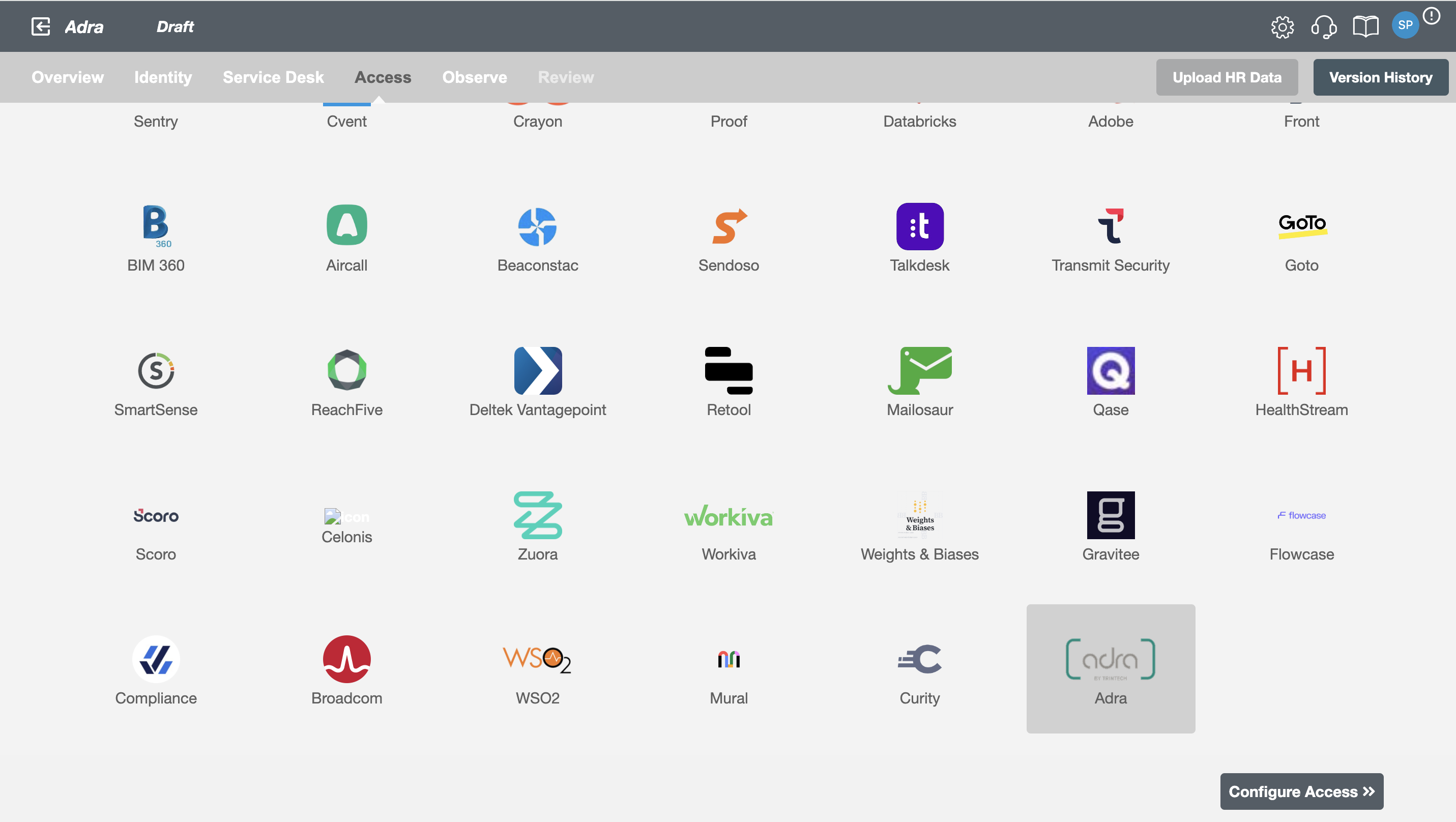Select the HealthStream app icon
This screenshot has width=1456, height=822.
tap(1301, 371)
